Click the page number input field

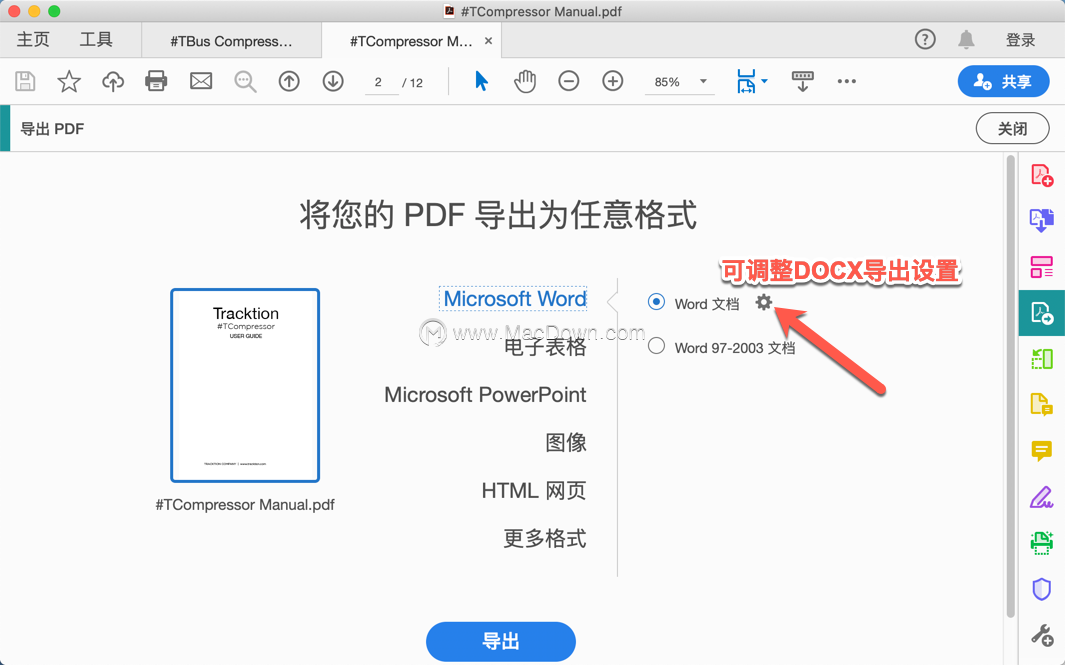[x=380, y=82]
